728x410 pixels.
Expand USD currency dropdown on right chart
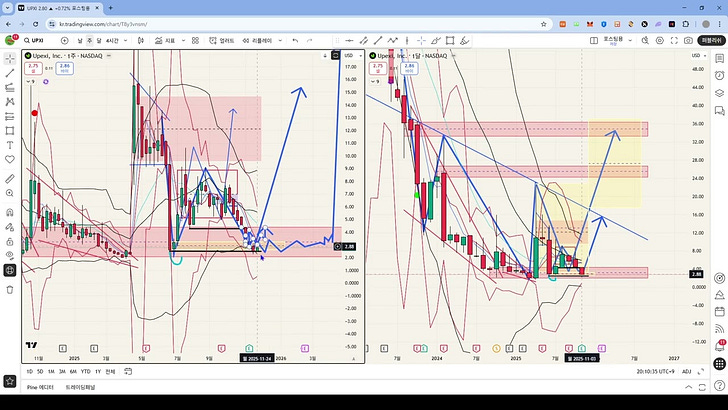[699, 56]
